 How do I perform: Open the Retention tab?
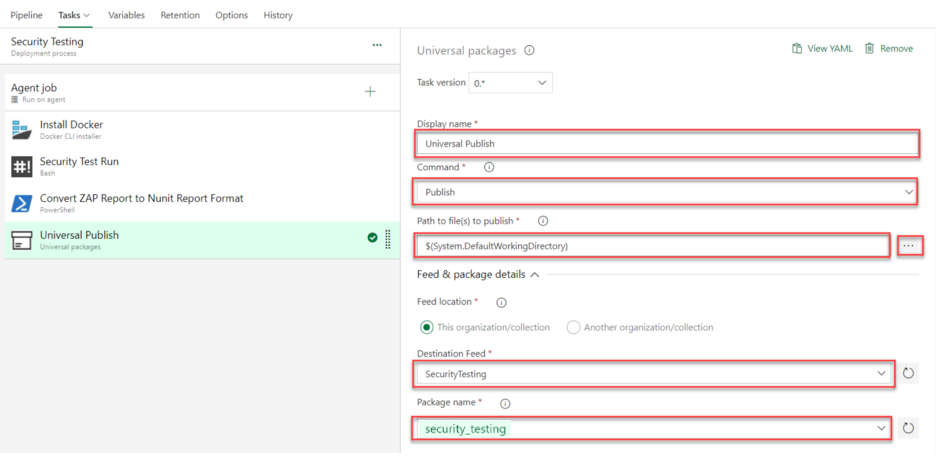pos(180,15)
